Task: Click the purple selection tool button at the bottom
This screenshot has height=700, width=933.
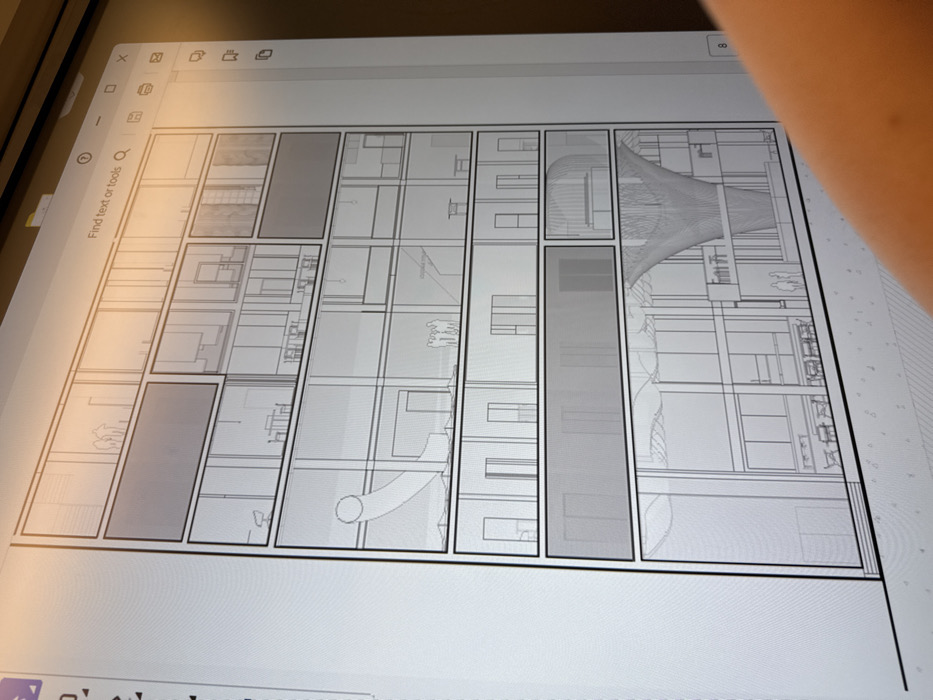Action: point(20,689)
